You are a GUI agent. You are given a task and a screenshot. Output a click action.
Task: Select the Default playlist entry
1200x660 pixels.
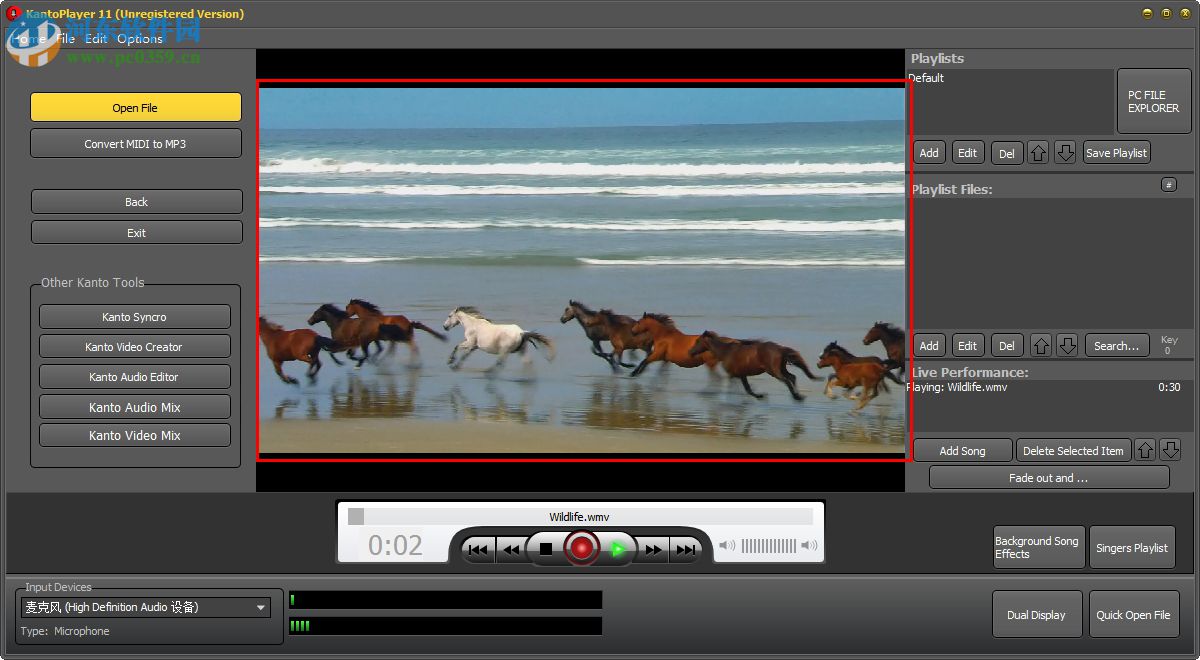click(926, 78)
